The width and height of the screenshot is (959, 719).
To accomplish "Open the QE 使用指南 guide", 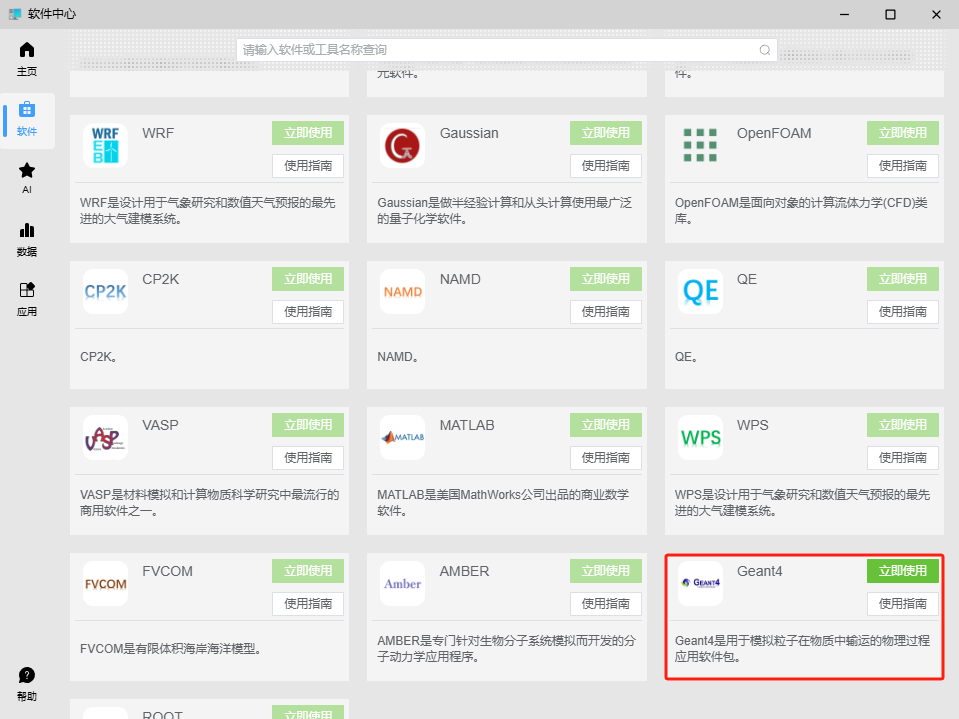I will point(903,312).
